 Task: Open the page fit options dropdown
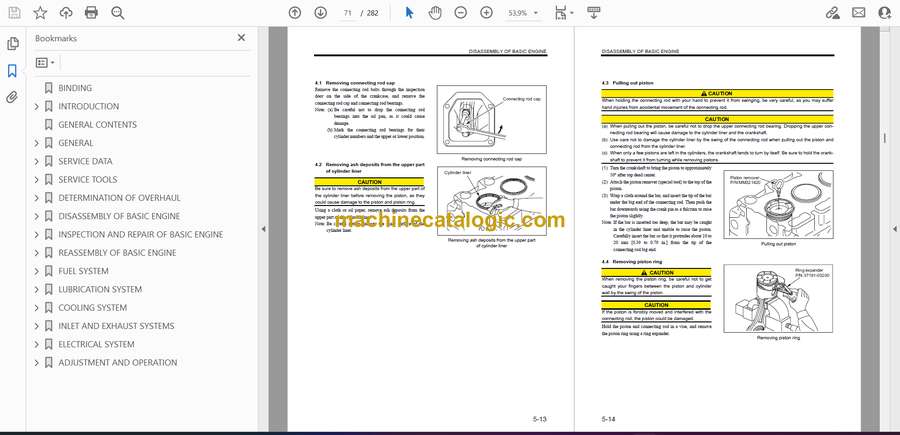point(564,13)
